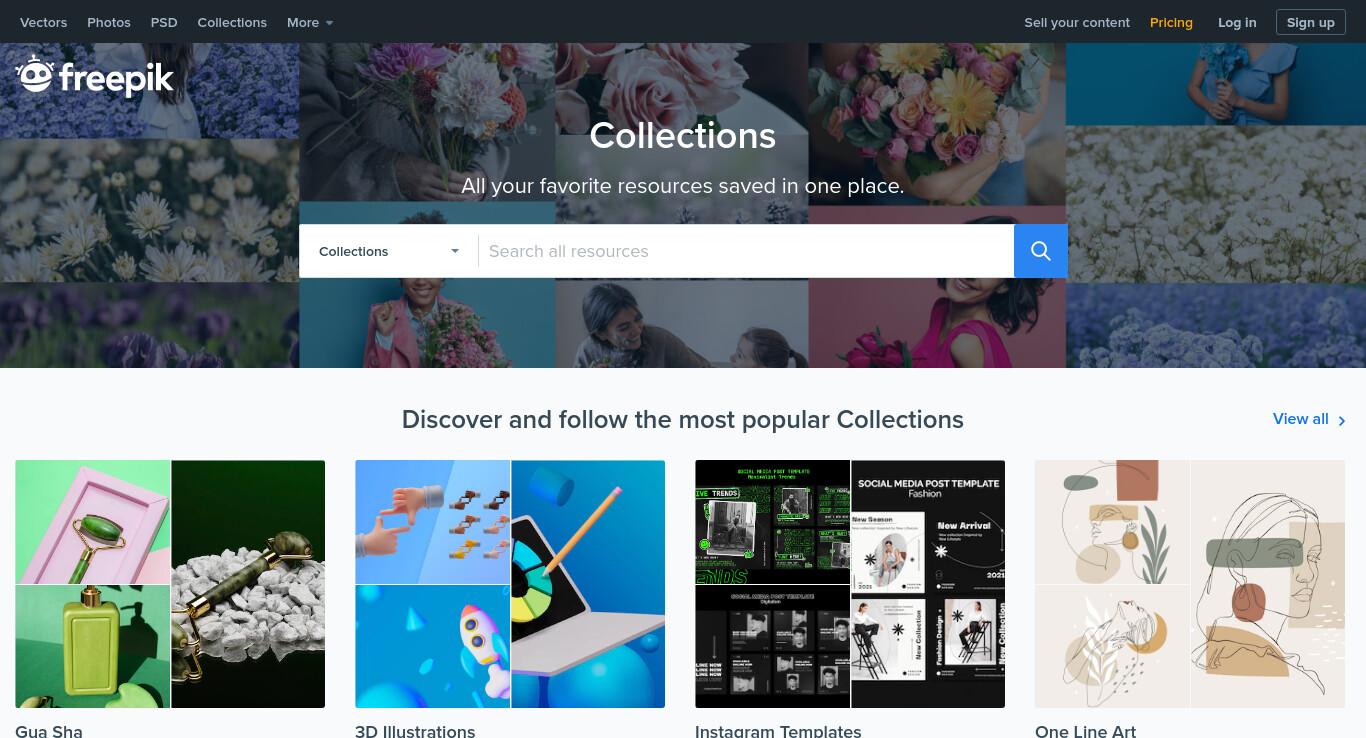Click the Sign up button
The width and height of the screenshot is (1366, 738).
1310,22
